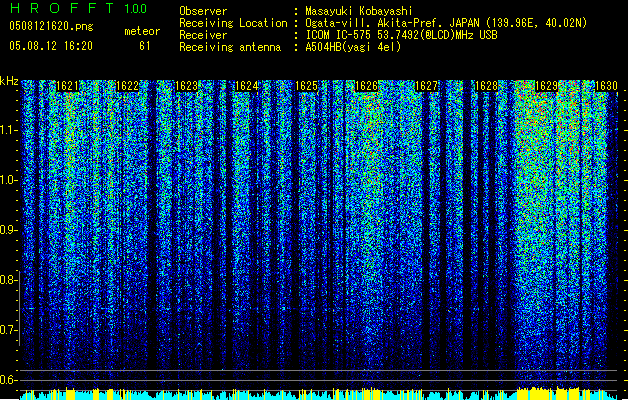The image size is (629, 400).
Task: Click observer name Masayuki Kobayashi
Action: [359, 11]
